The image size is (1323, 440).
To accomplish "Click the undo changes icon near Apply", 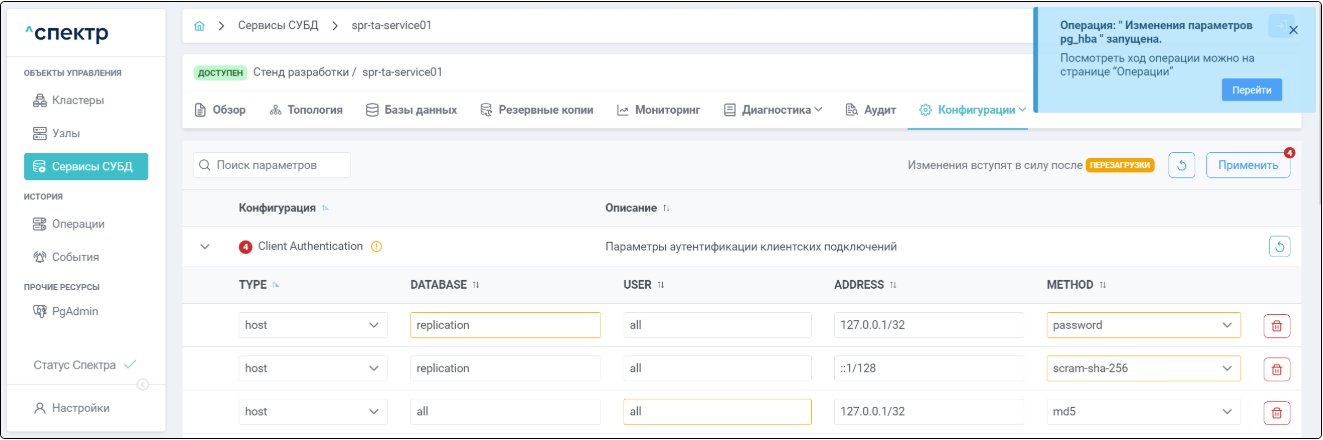I will pos(1182,165).
